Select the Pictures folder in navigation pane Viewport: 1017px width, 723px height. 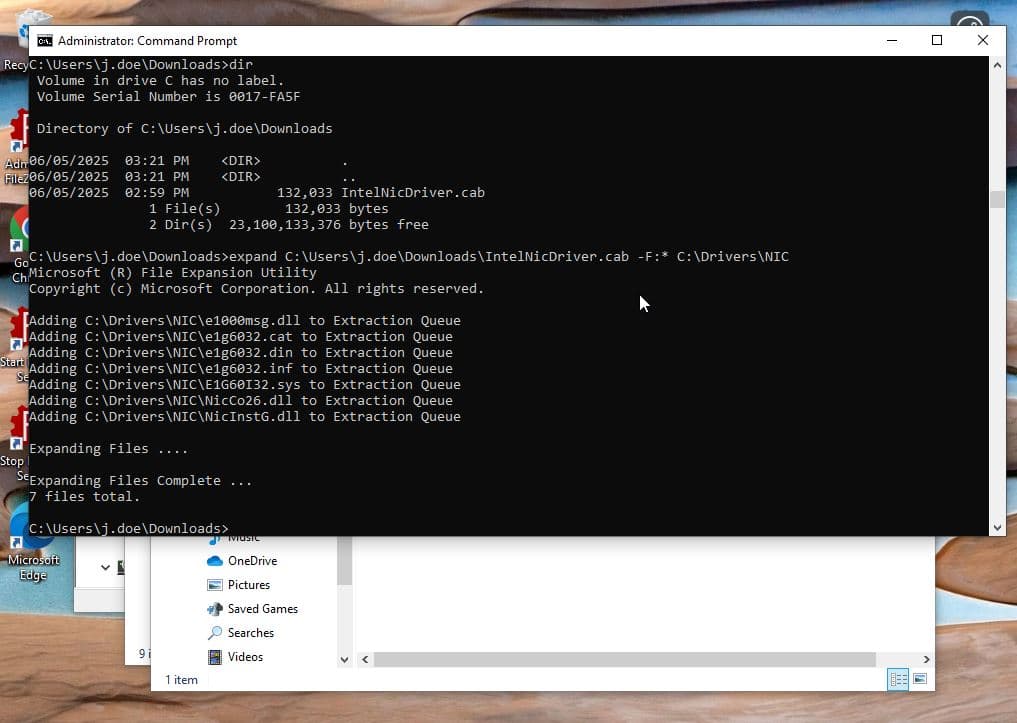248,585
